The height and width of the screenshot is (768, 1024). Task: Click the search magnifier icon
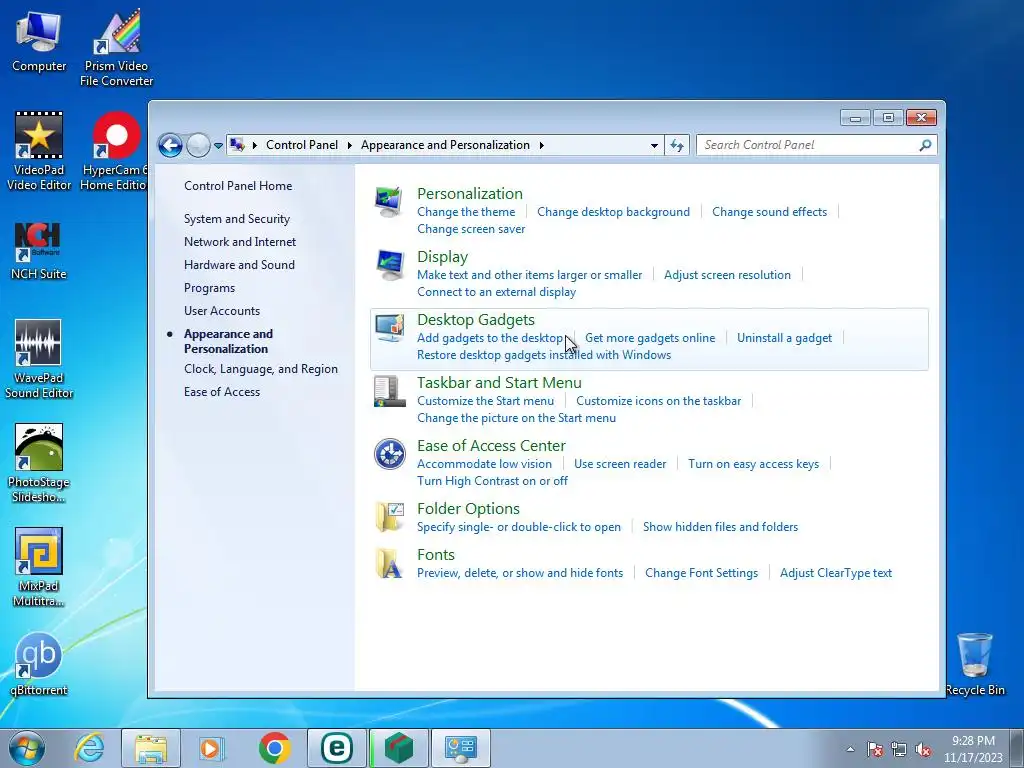click(925, 145)
